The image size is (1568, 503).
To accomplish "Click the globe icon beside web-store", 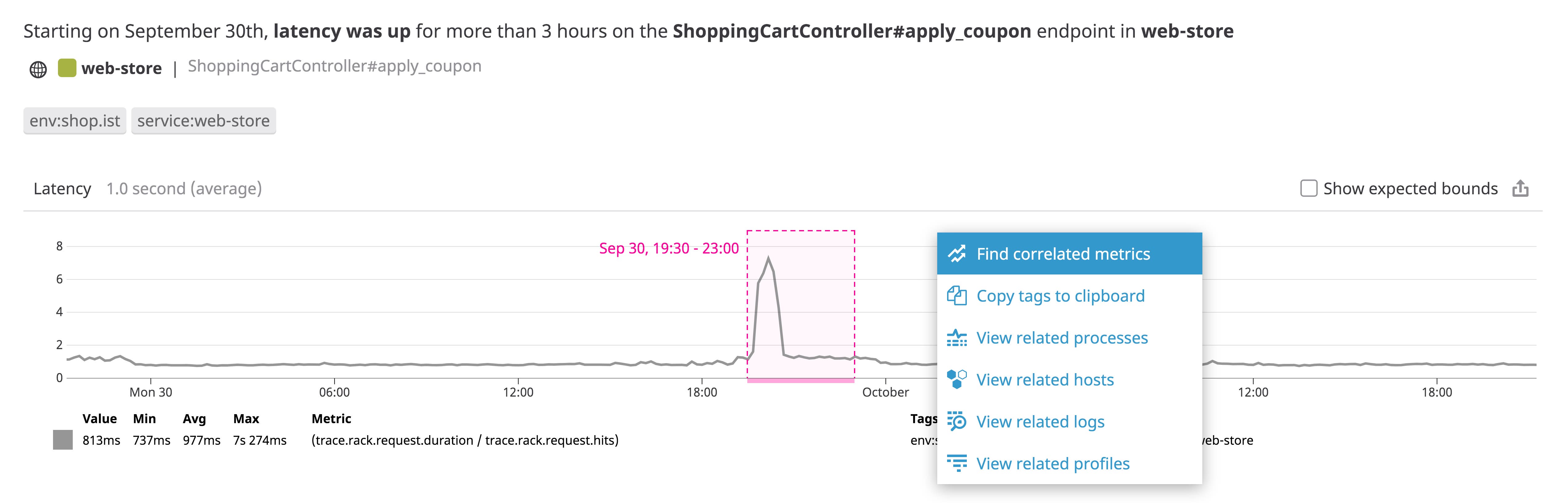I will (x=38, y=69).
